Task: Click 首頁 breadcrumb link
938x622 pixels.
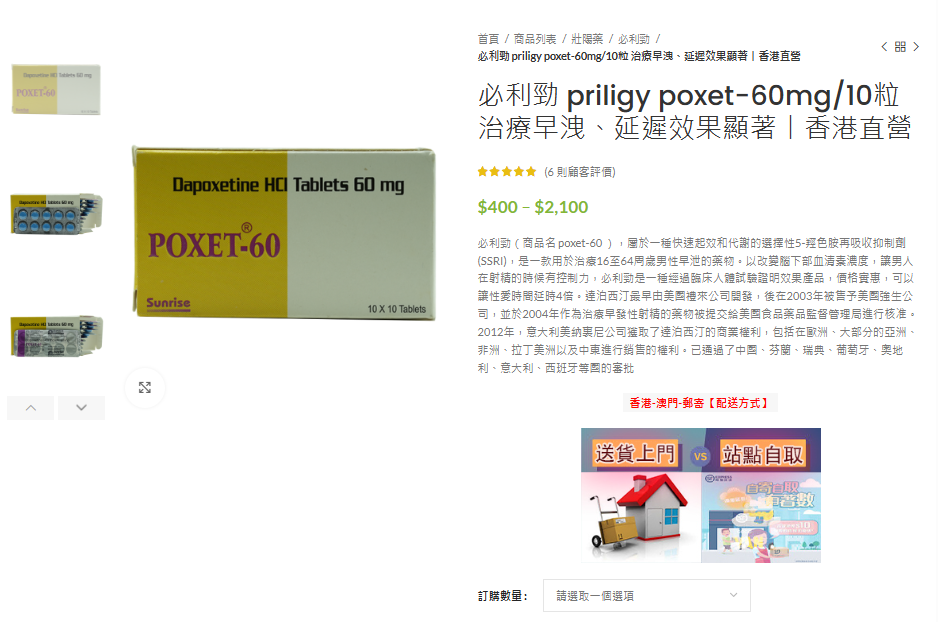Action: point(488,39)
